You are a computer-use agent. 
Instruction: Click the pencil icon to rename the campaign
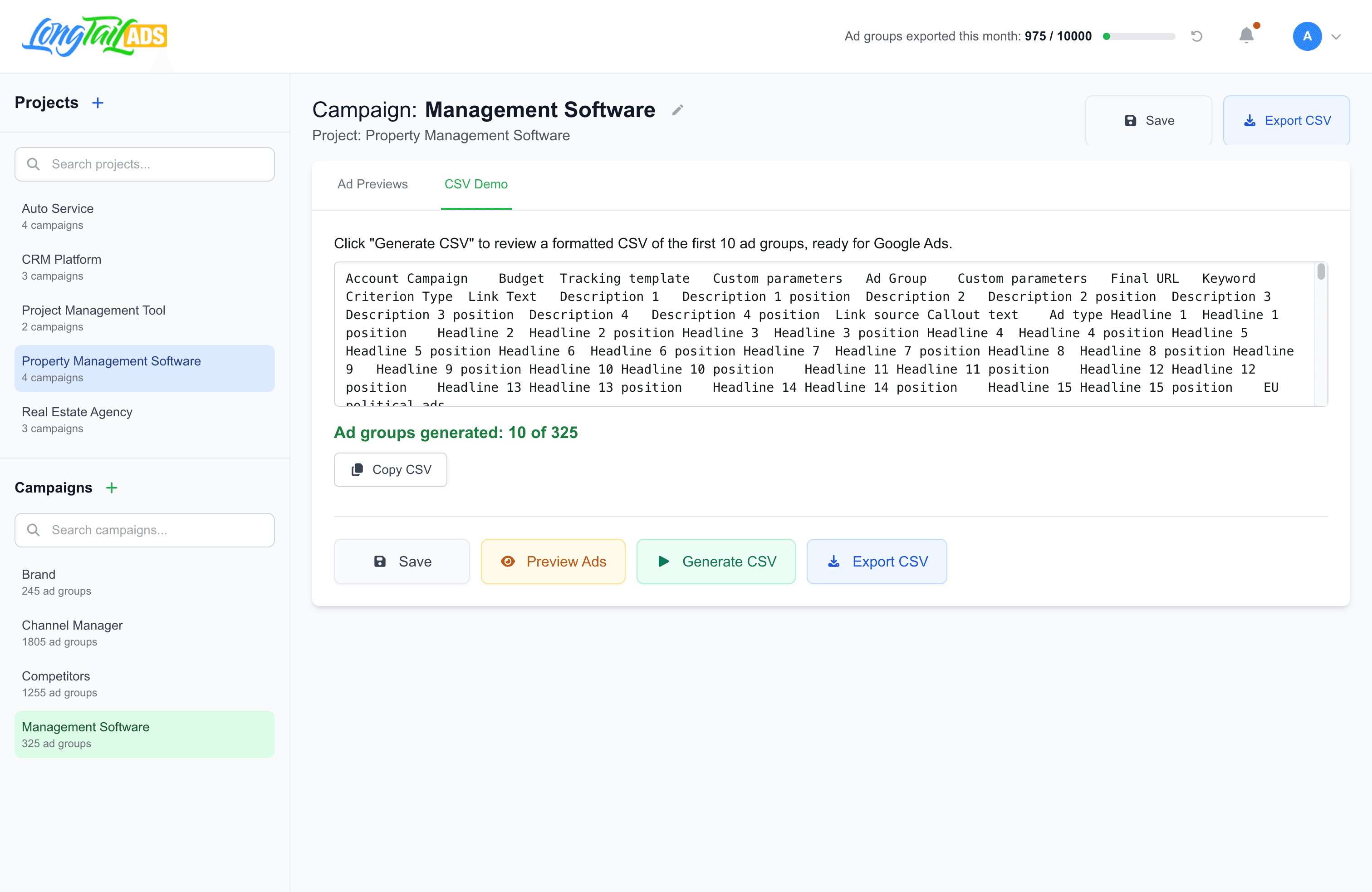677,109
